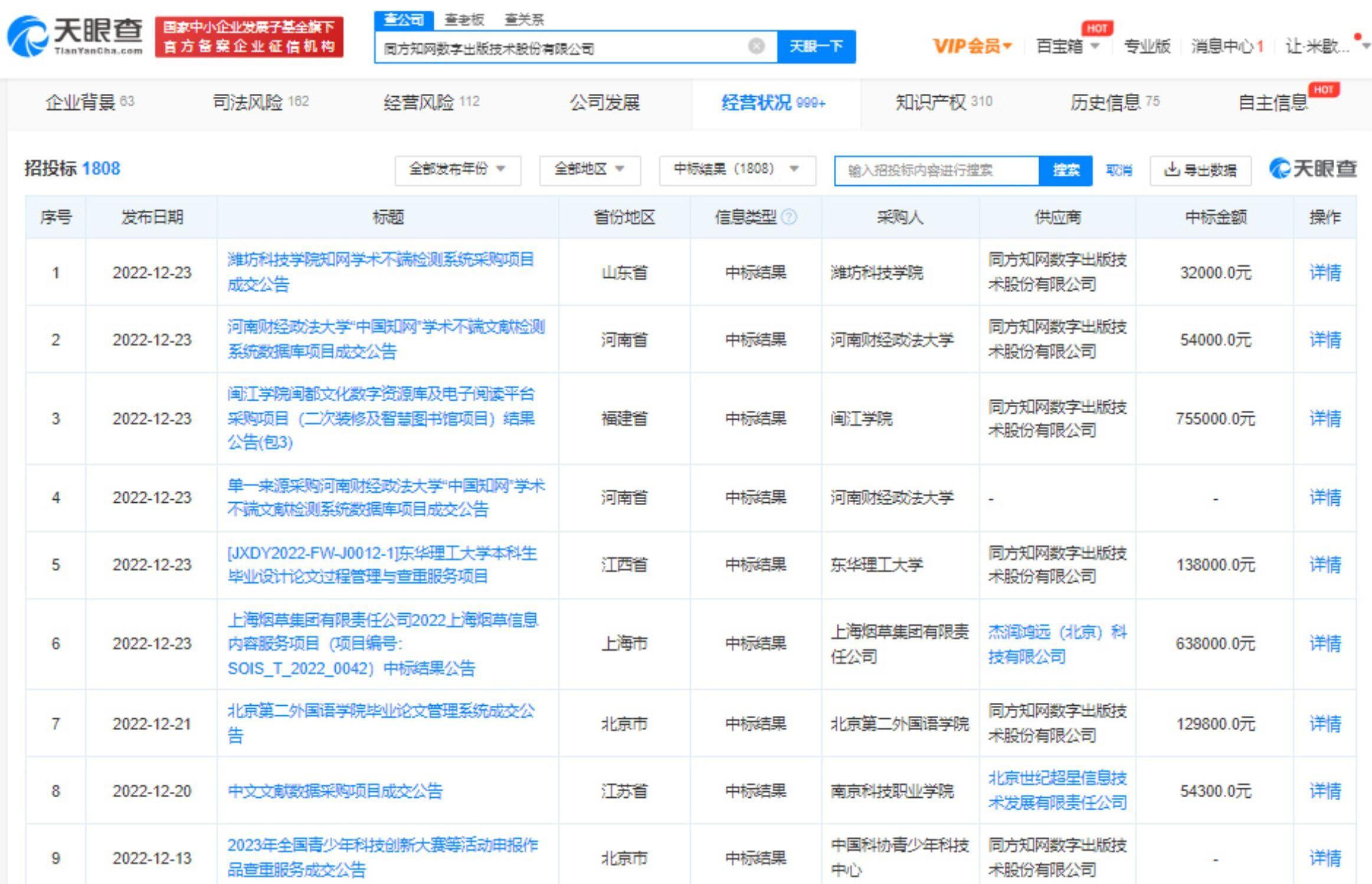The height and width of the screenshot is (884, 1372).
Task: Open the 全部发布年份 filter dropdown
Action: tap(457, 169)
